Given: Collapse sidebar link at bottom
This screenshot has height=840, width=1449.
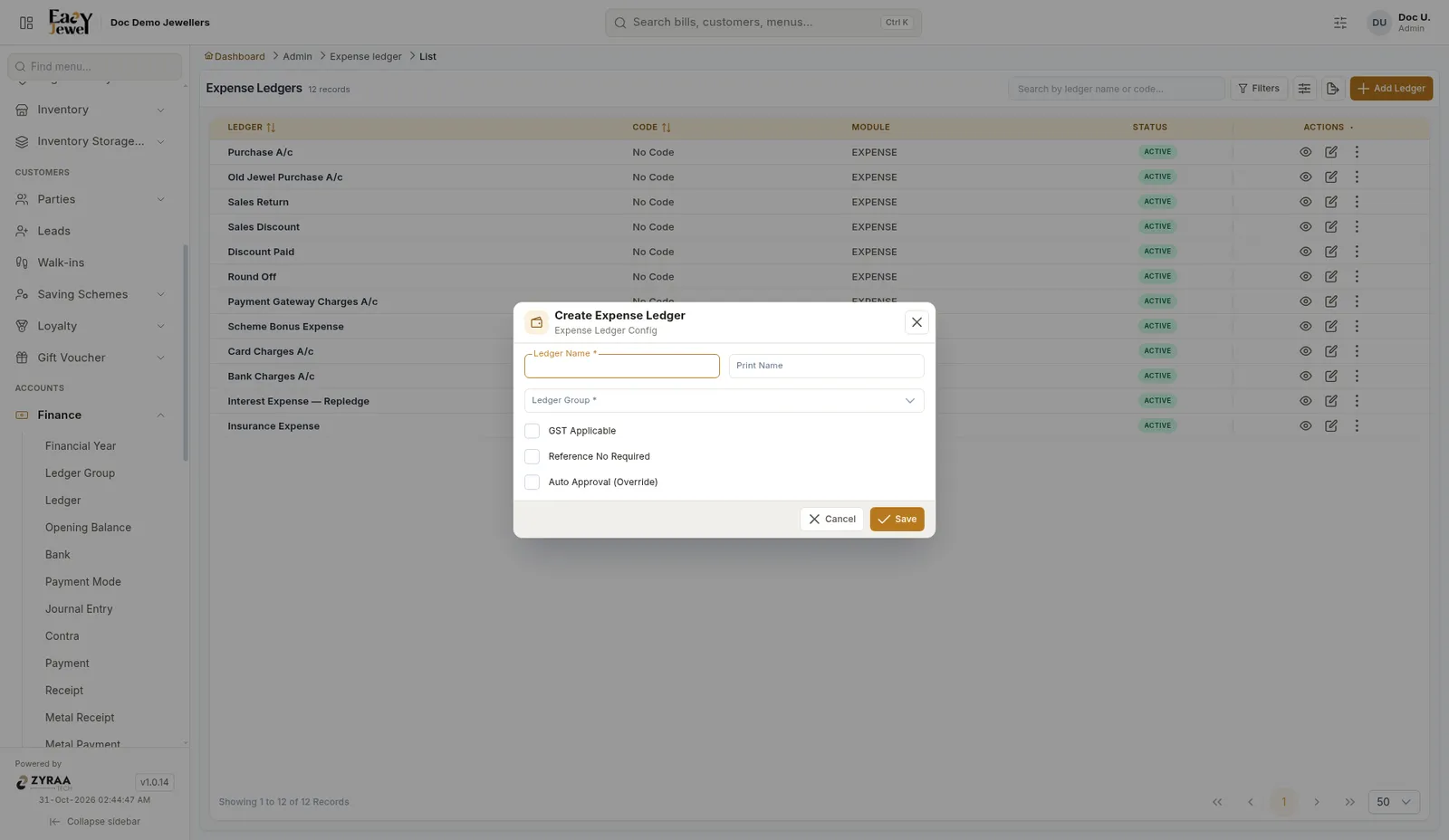Looking at the screenshot, I should pyautogui.click(x=95, y=822).
